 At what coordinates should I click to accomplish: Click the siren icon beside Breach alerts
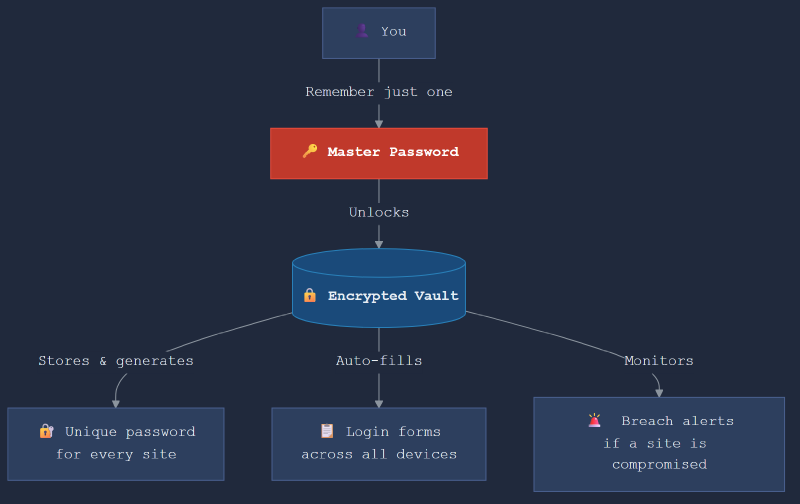click(x=594, y=420)
